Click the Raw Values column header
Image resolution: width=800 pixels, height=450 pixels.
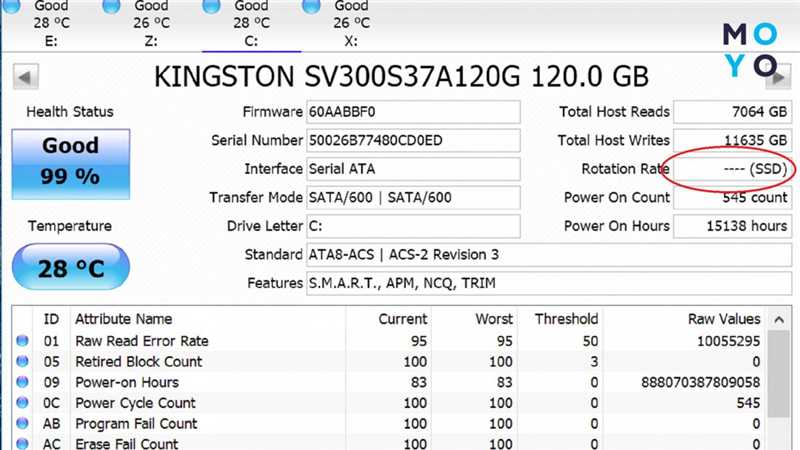[x=684, y=319]
